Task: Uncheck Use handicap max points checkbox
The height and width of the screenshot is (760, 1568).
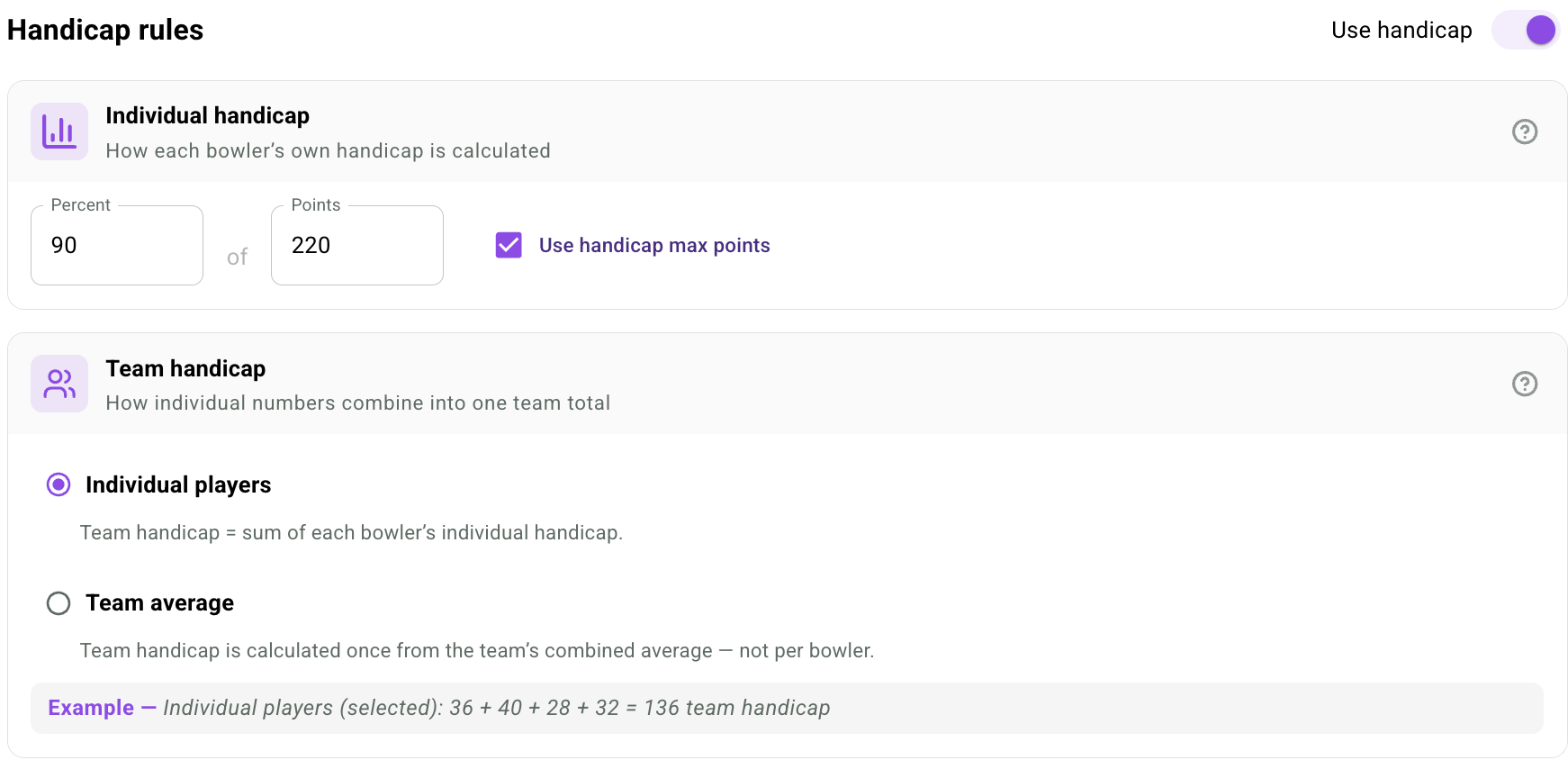Action: (509, 245)
